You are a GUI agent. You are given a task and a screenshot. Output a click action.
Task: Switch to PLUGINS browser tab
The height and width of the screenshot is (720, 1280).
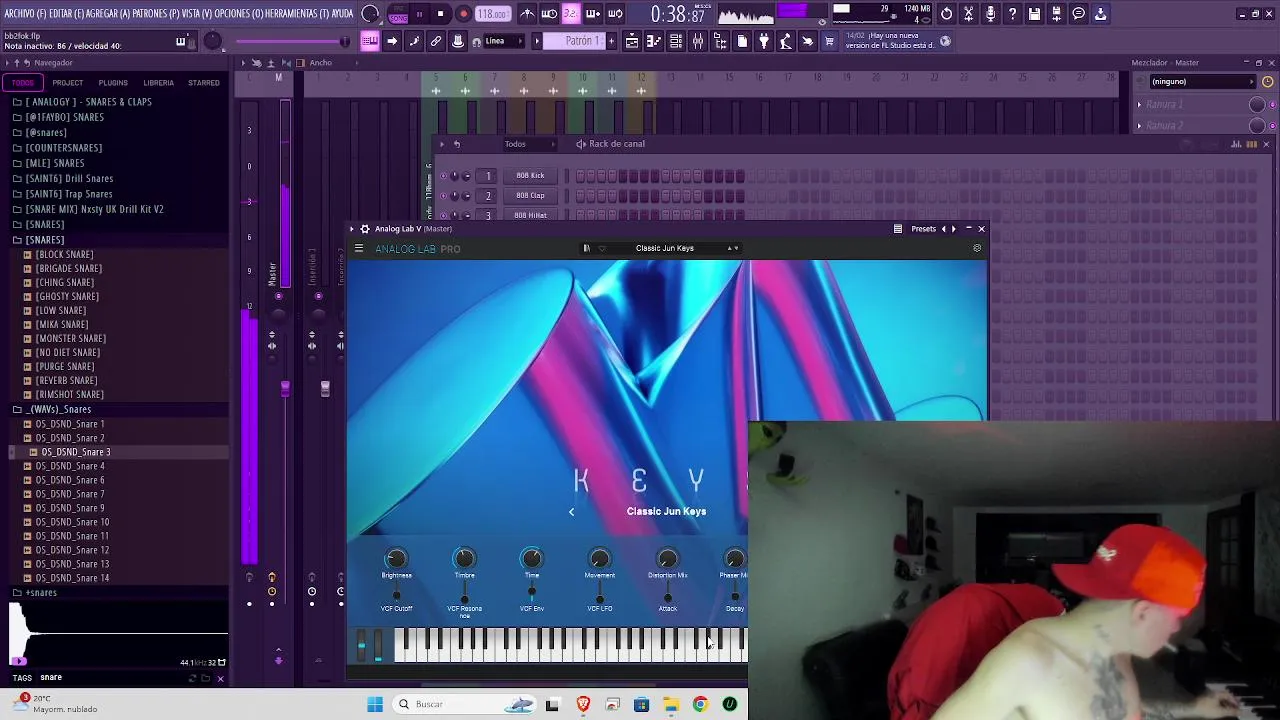point(113,83)
